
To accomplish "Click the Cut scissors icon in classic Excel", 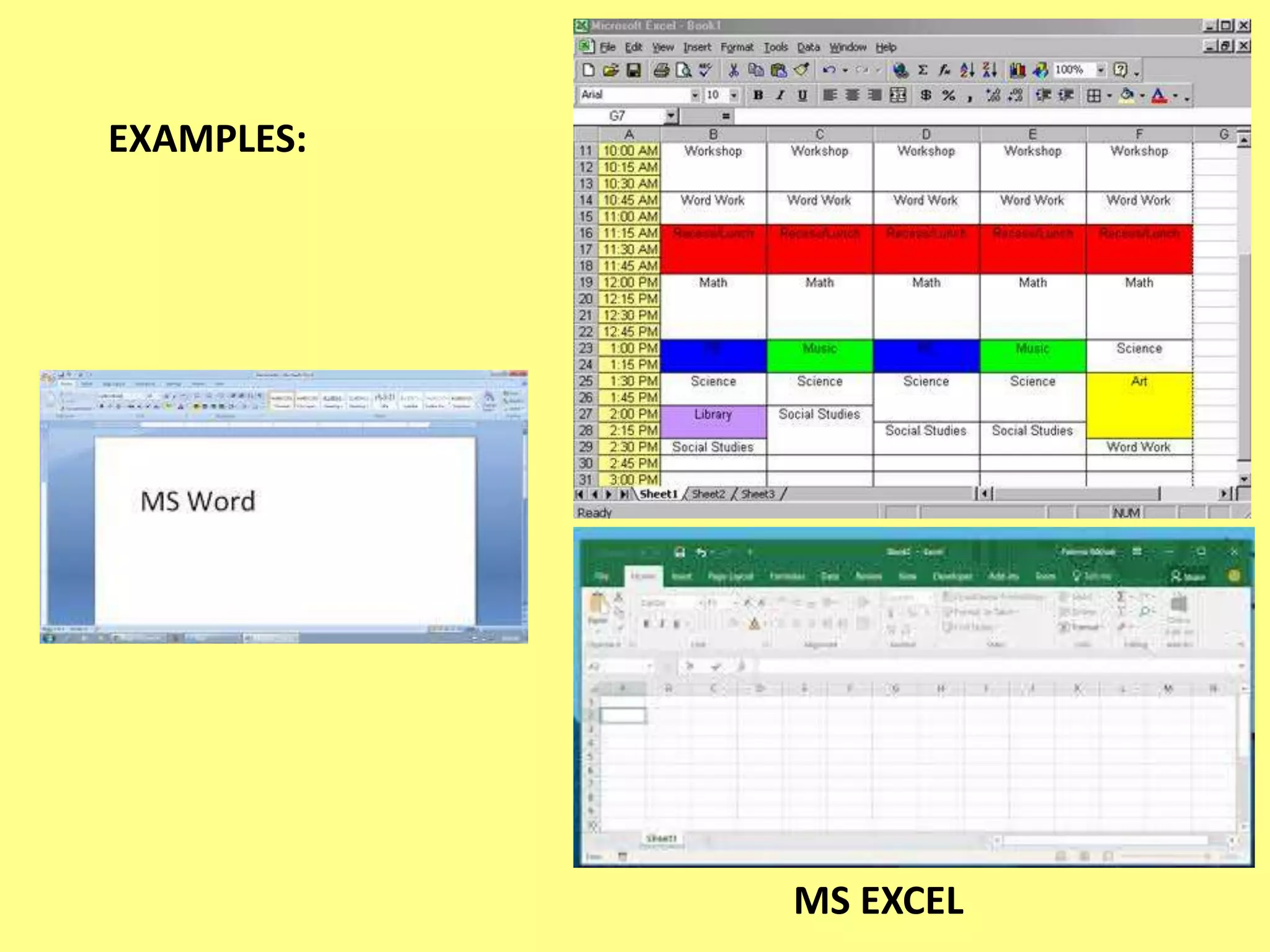I will (734, 70).
